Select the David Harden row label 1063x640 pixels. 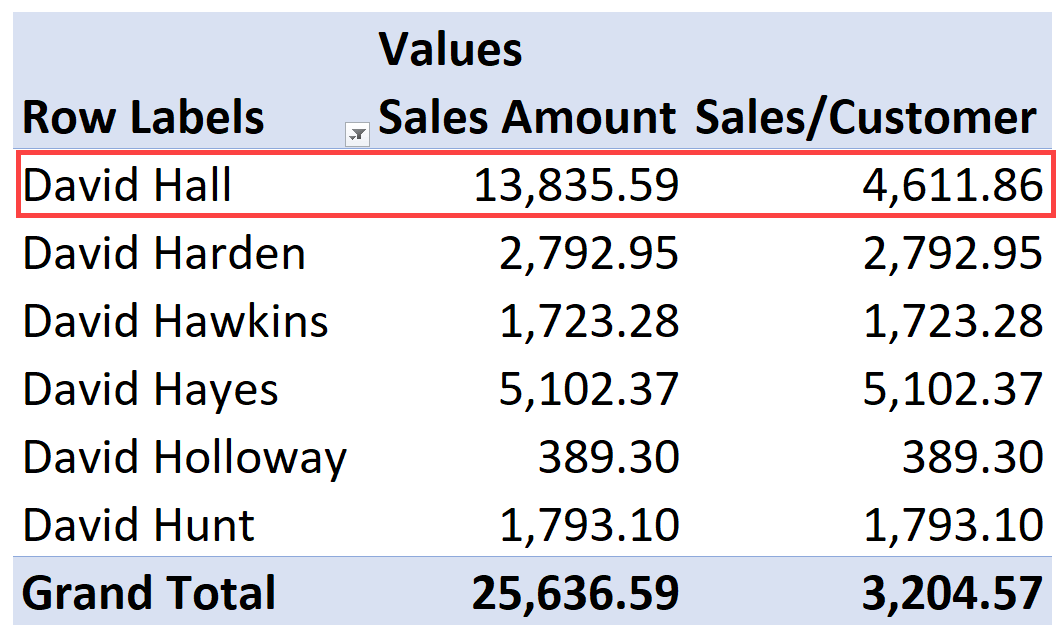tap(164, 253)
